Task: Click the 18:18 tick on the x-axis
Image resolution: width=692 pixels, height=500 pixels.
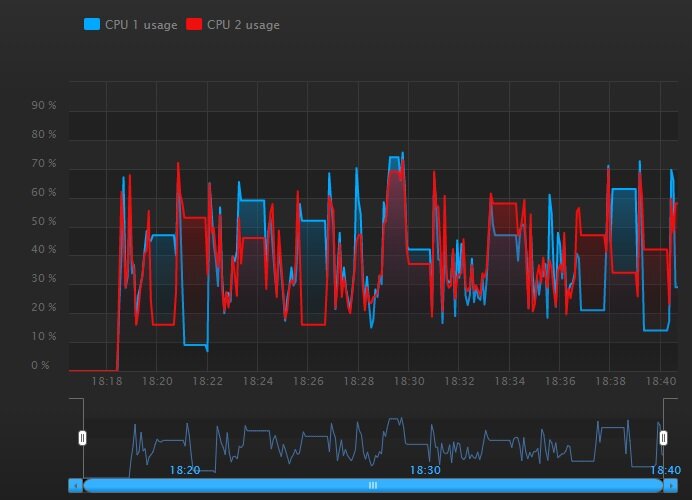Action: [107, 381]
